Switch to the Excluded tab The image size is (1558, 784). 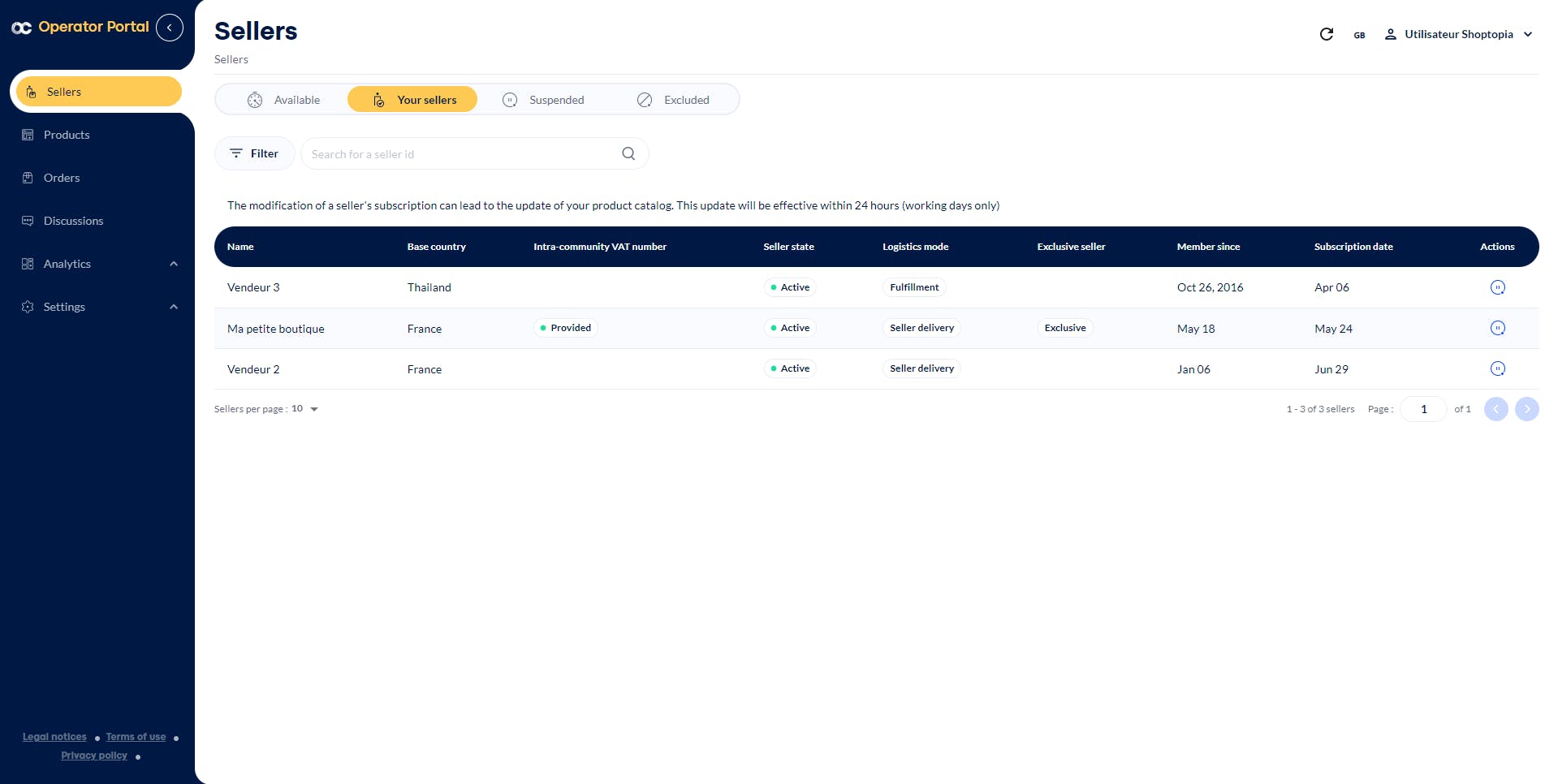[673, 100]
